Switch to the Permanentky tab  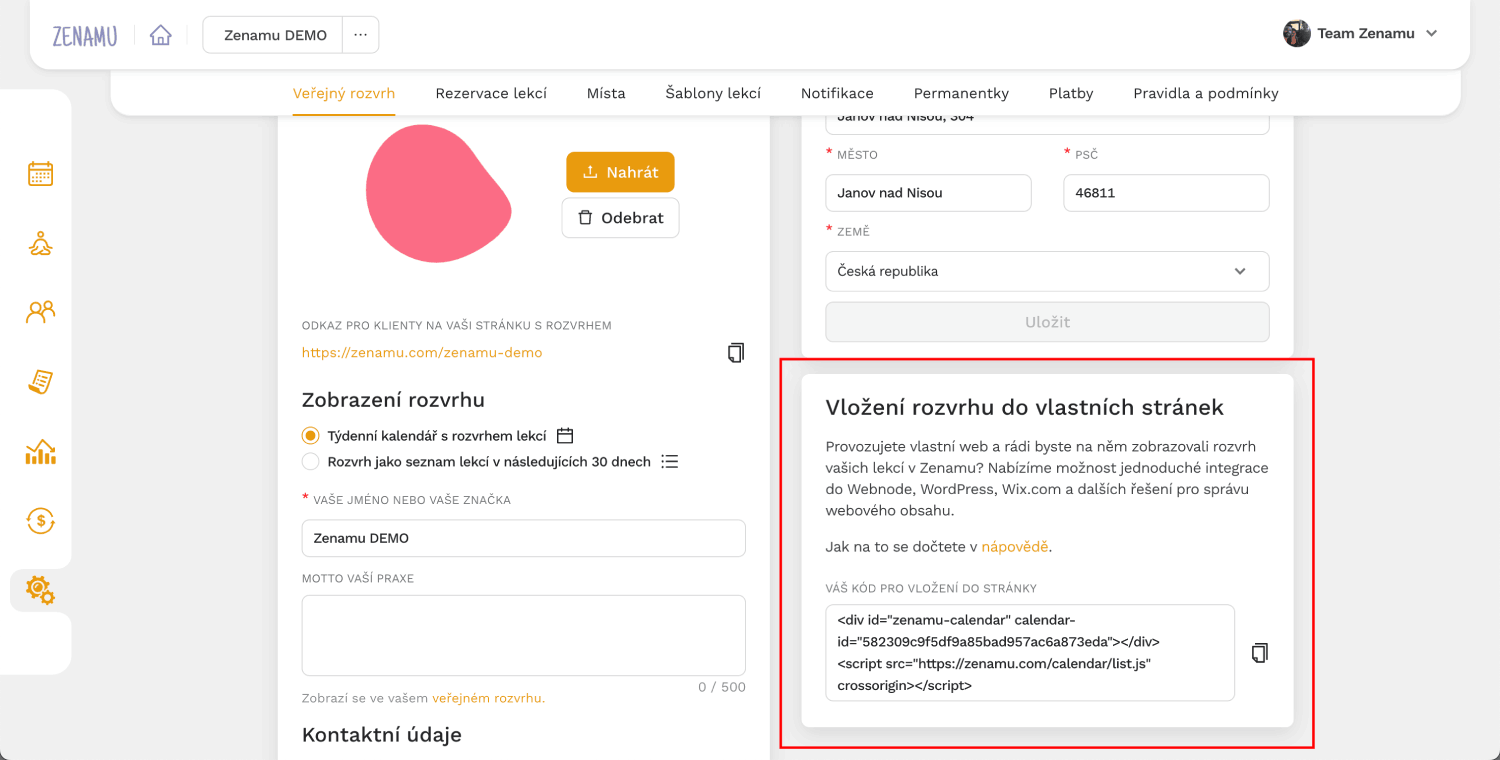[961, 93]
